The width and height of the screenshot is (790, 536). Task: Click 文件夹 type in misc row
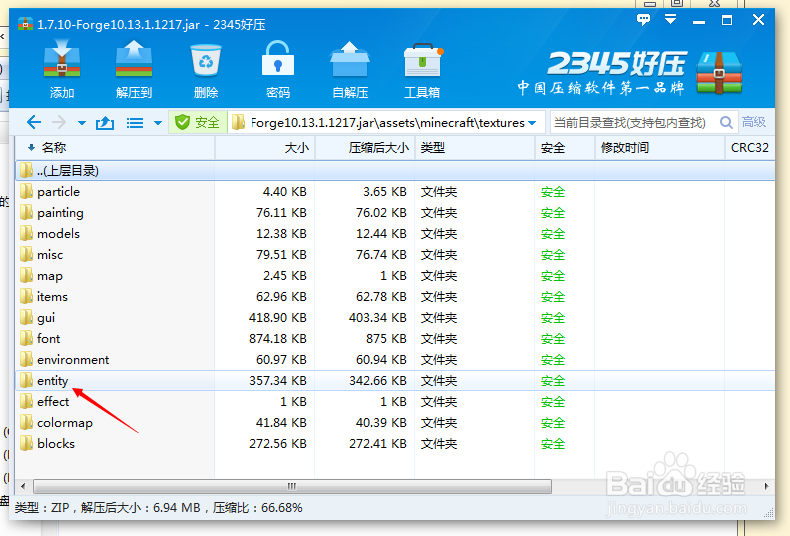point(439,255)
